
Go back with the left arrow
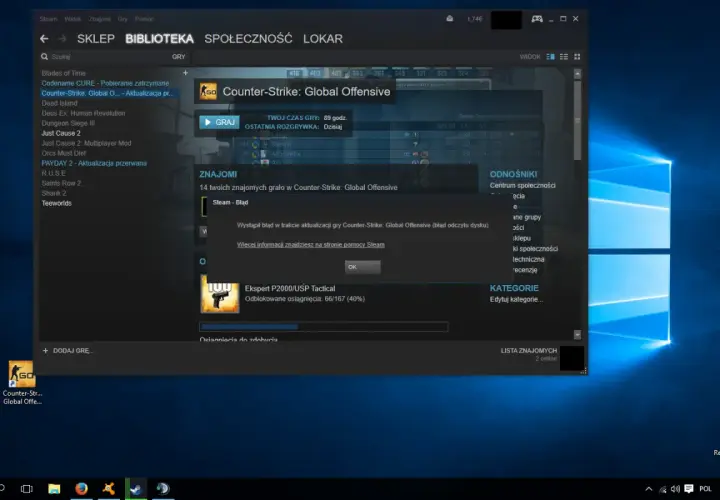pyautogui.click(x=44, y=39)
